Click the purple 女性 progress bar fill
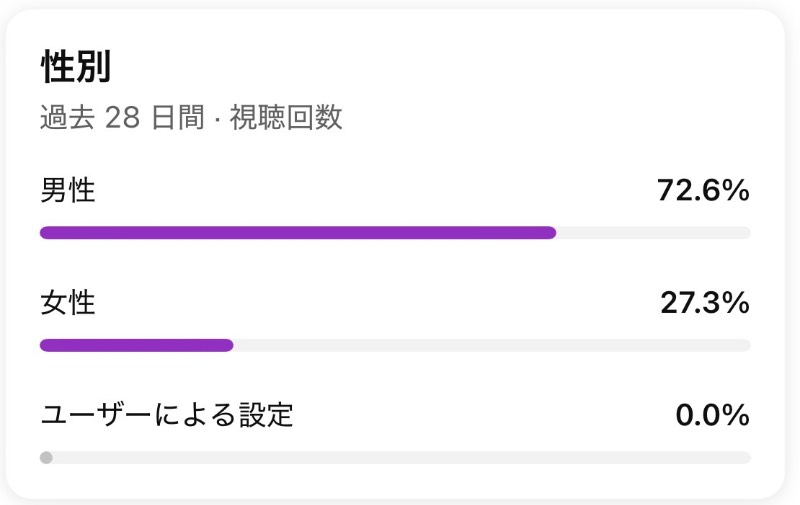This screenshot has width=800, height=505. (x=137, y=345)
